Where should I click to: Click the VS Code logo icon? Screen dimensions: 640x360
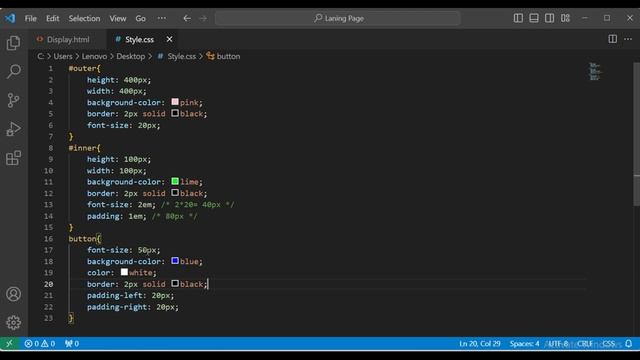coord(10,18)
